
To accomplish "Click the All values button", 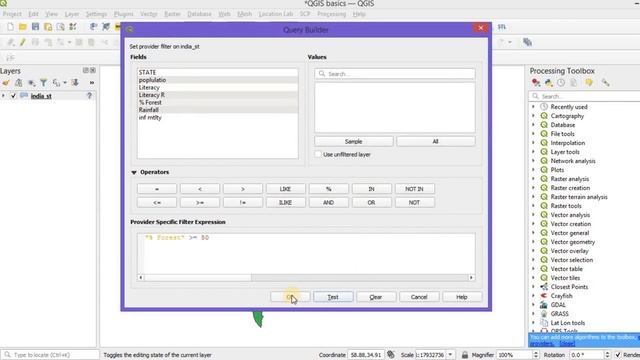I will [436, 141].
